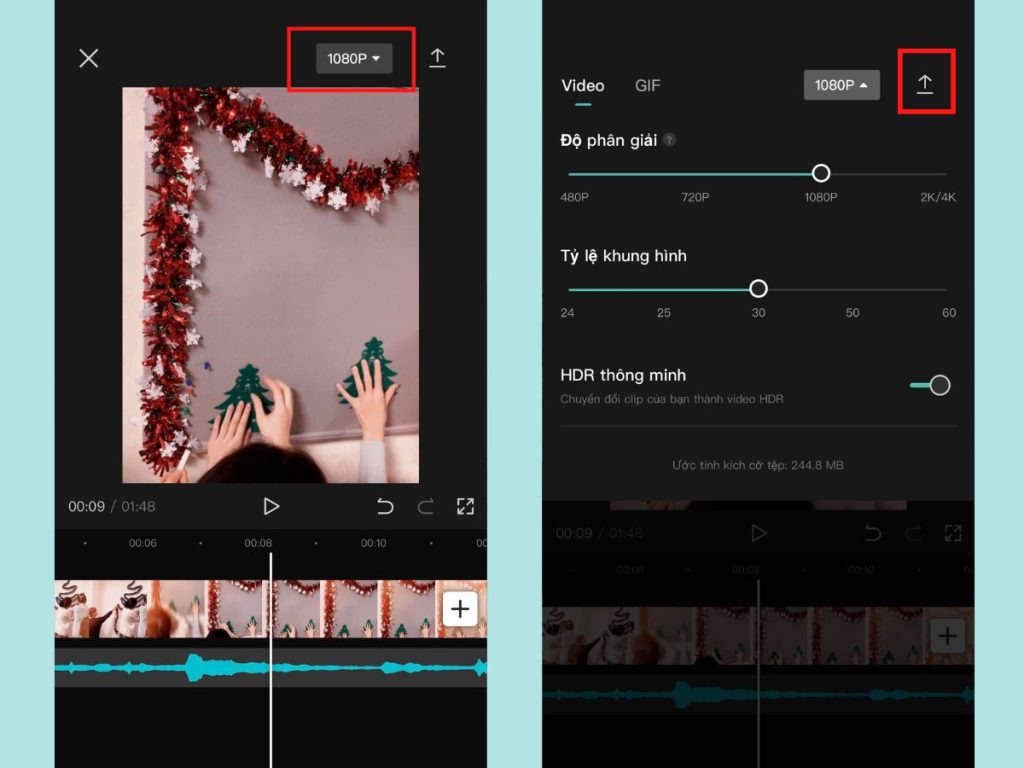Tap the plus icon to add media
This screenshot has width=1024, height=768.
coord(459,608)
